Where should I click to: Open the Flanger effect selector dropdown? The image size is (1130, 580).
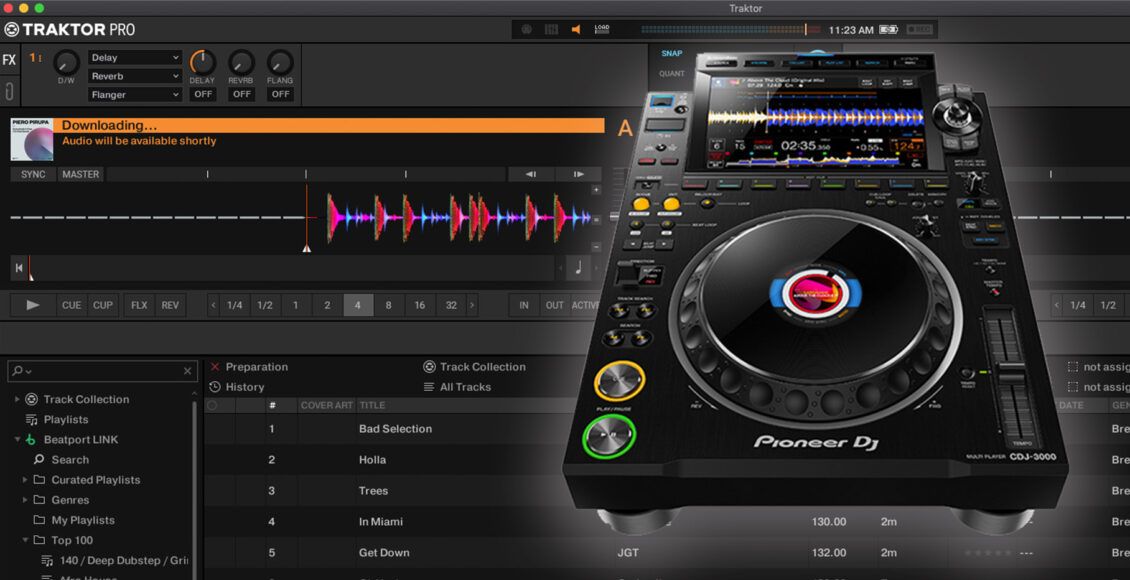(x=135, y=93)
